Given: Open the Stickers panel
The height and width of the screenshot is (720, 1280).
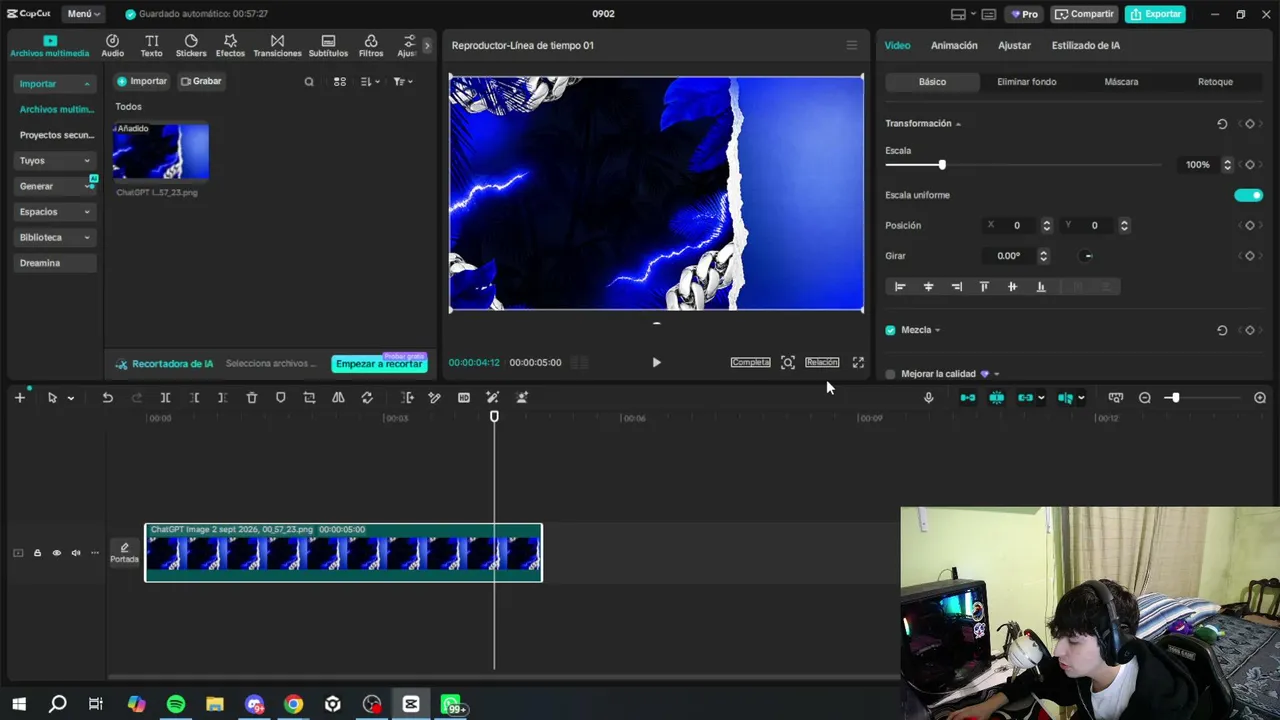Looking at the screenshot, I should pos(191,46).
